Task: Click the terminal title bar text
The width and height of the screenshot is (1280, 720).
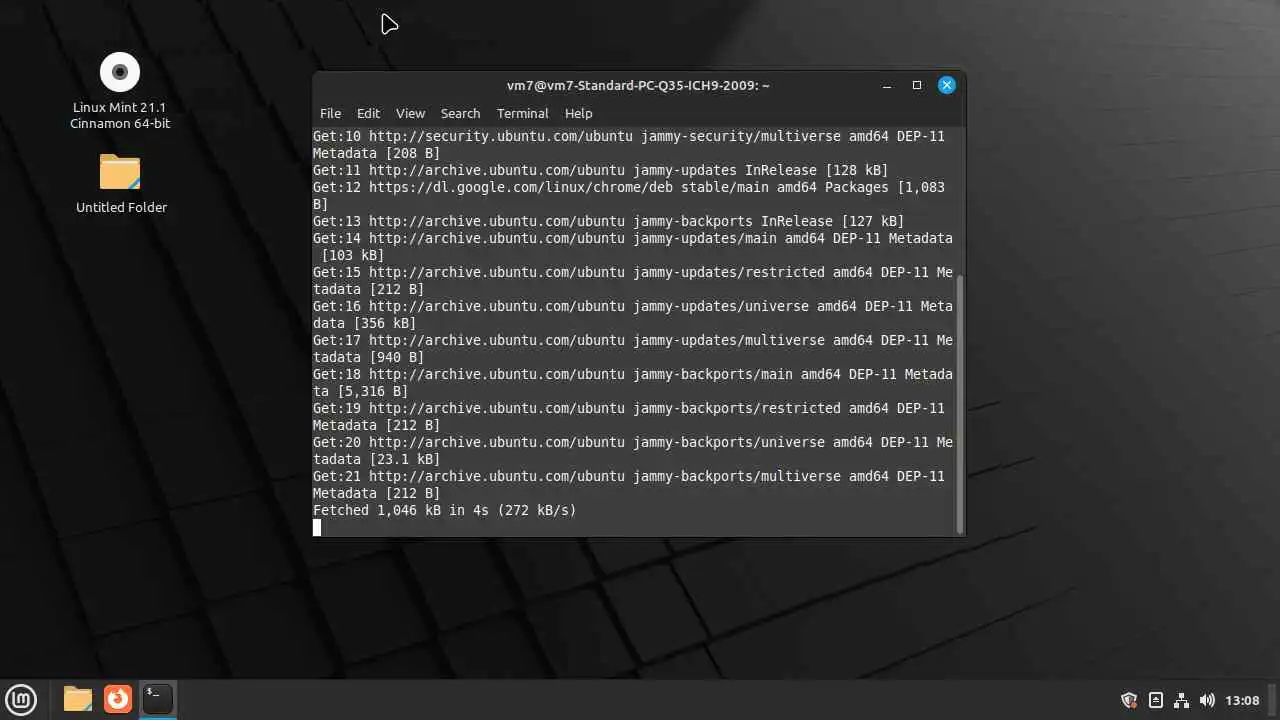Action: coord(638,85)
